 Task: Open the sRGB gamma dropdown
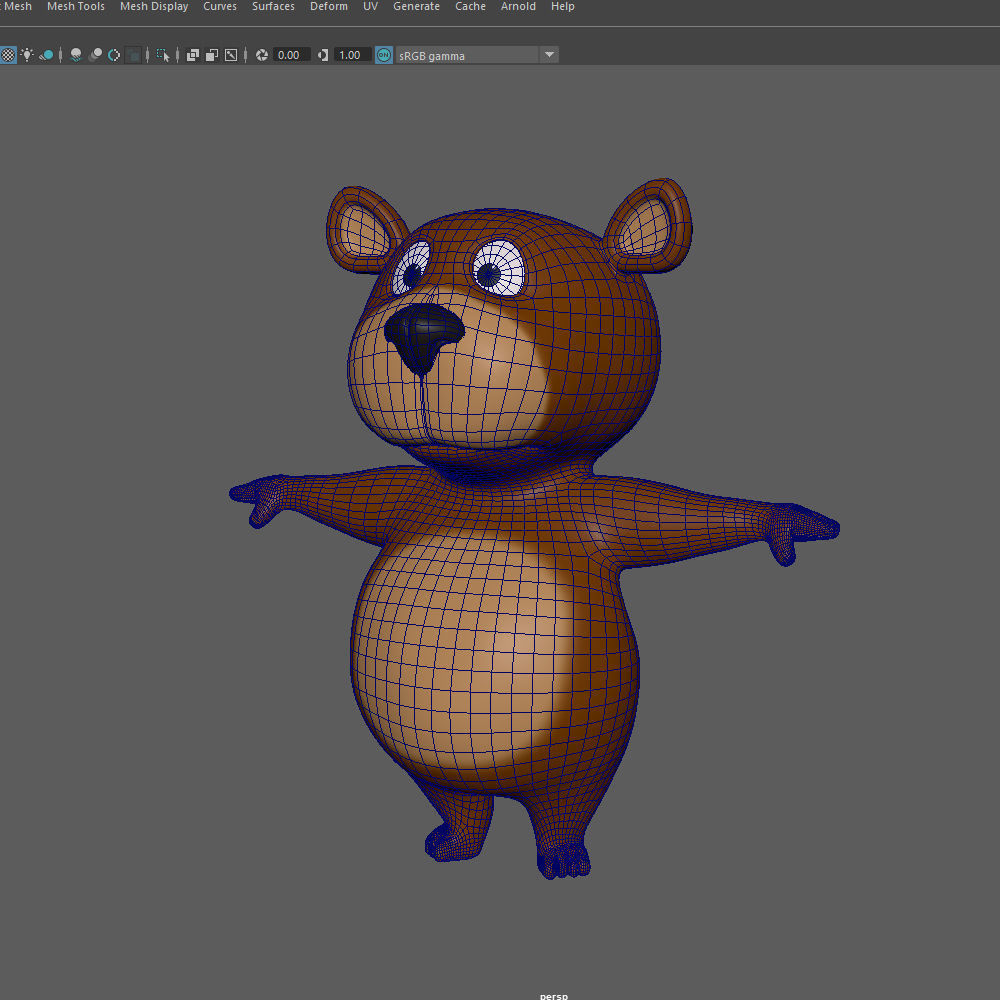tap(477, 55)
